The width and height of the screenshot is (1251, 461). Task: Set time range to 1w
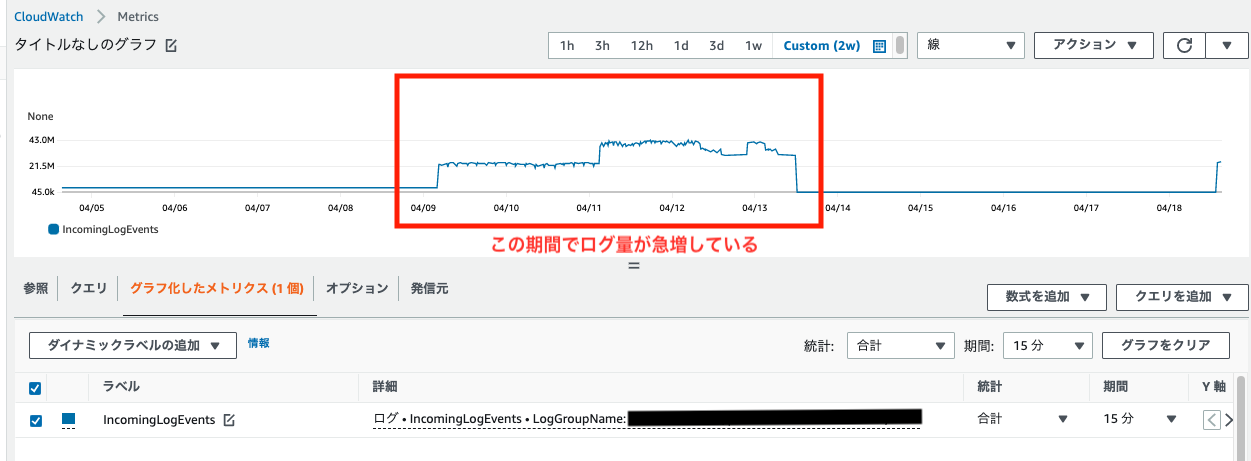point(753,46)
